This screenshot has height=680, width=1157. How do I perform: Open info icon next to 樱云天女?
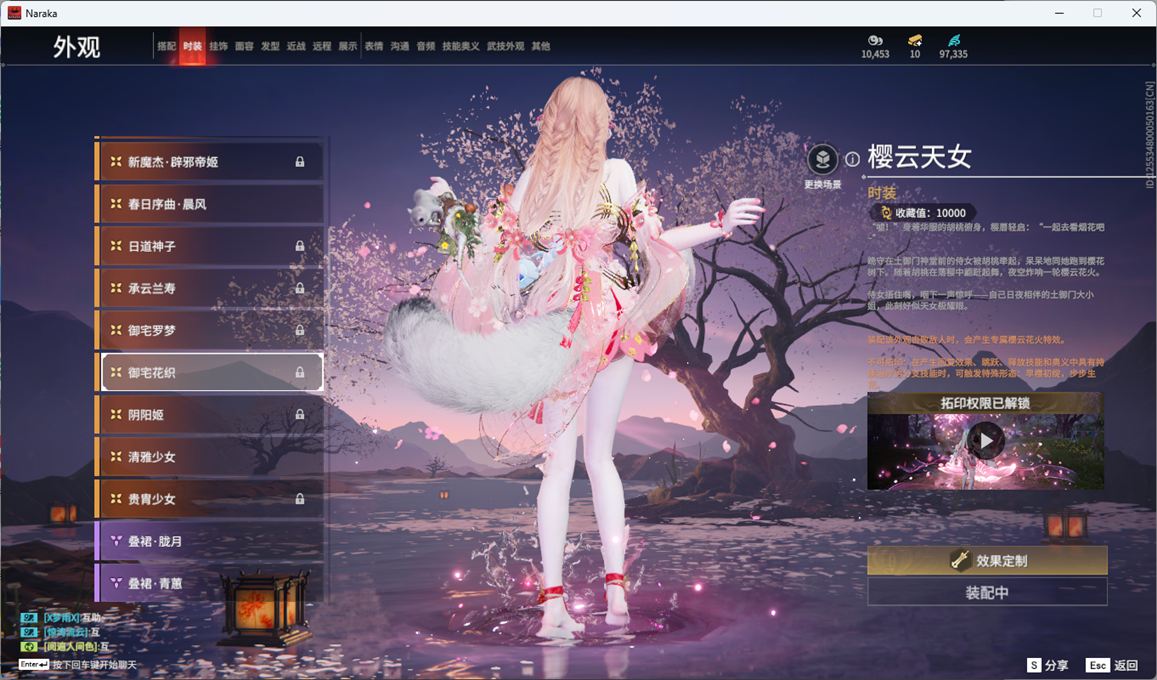852,159
